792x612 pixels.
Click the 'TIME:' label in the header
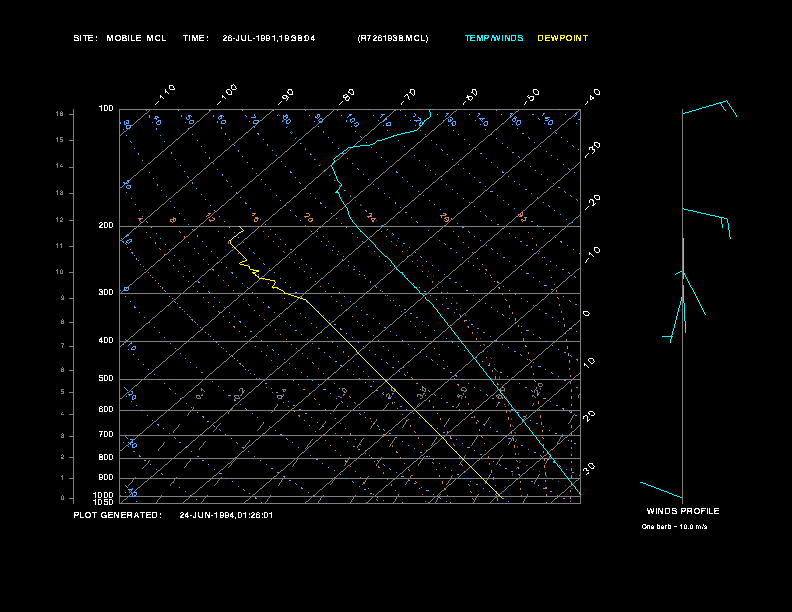coord(196,38)
